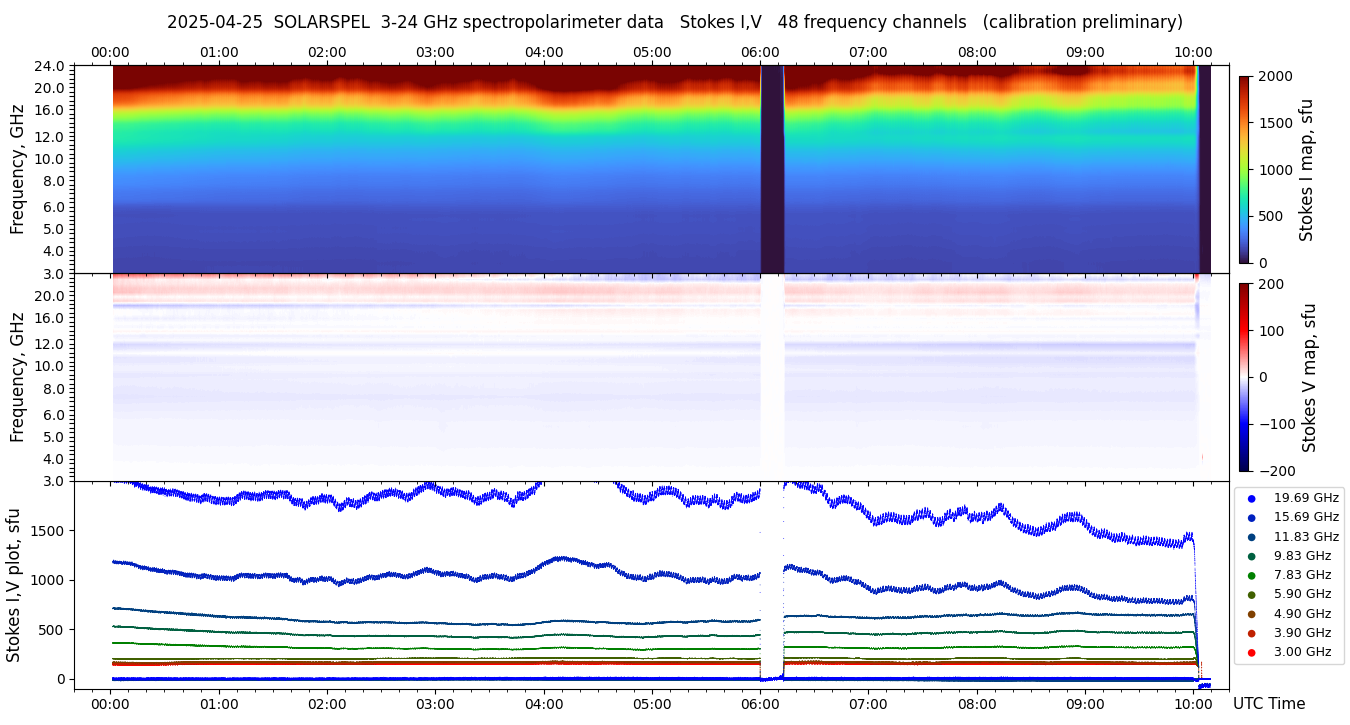
Task: Click the plot title with SOLARSPEL text
Action: click(x=674, y=22)
